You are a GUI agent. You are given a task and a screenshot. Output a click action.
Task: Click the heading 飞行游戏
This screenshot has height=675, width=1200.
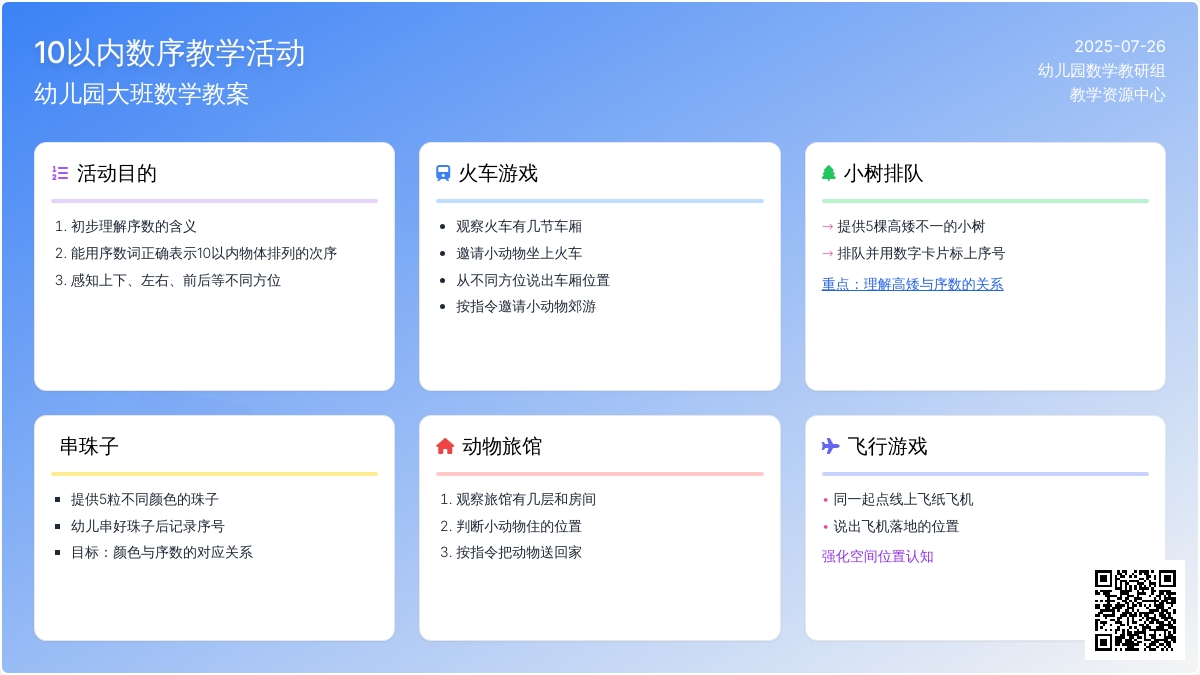pos(887,446)
